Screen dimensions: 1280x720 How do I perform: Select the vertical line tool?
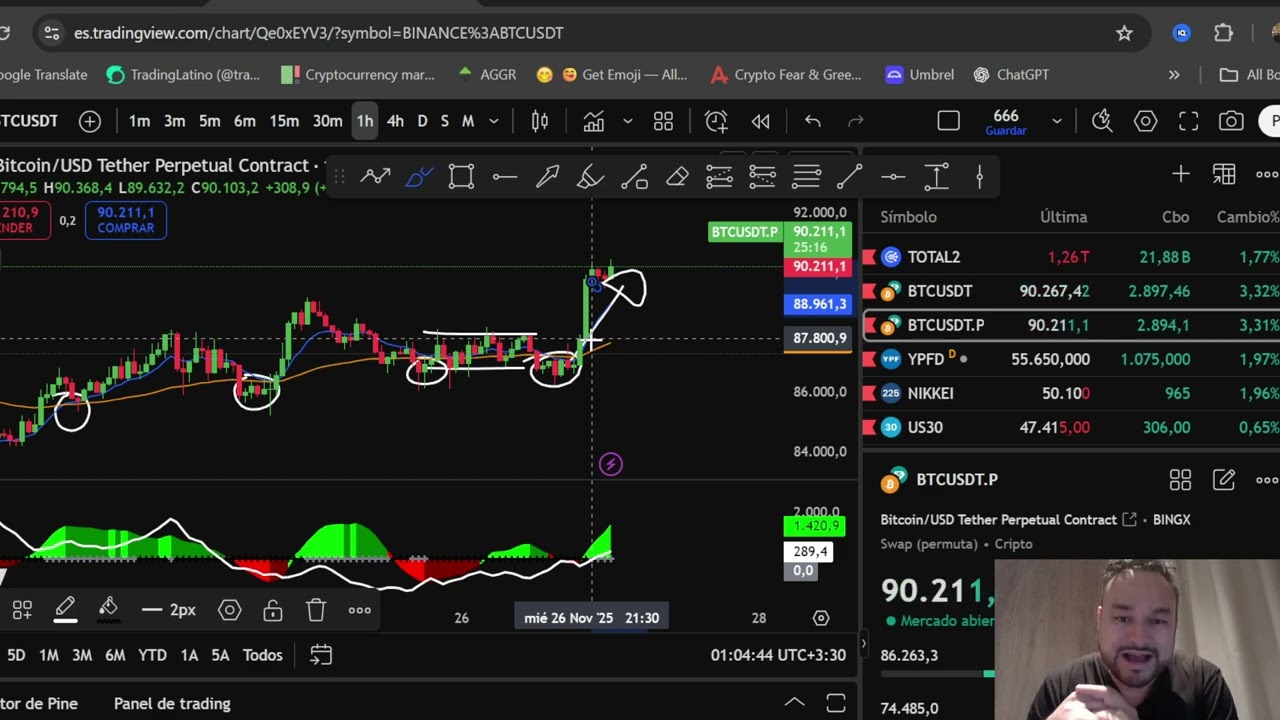[979, 177]
